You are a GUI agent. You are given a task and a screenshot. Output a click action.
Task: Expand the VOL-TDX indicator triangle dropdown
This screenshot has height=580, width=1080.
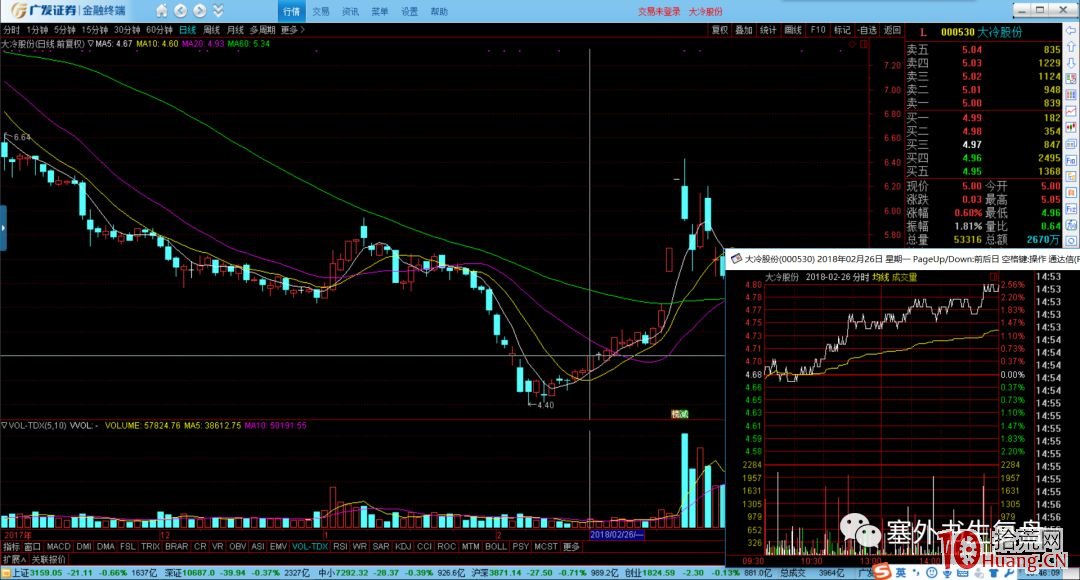click(x=4, y=426)
